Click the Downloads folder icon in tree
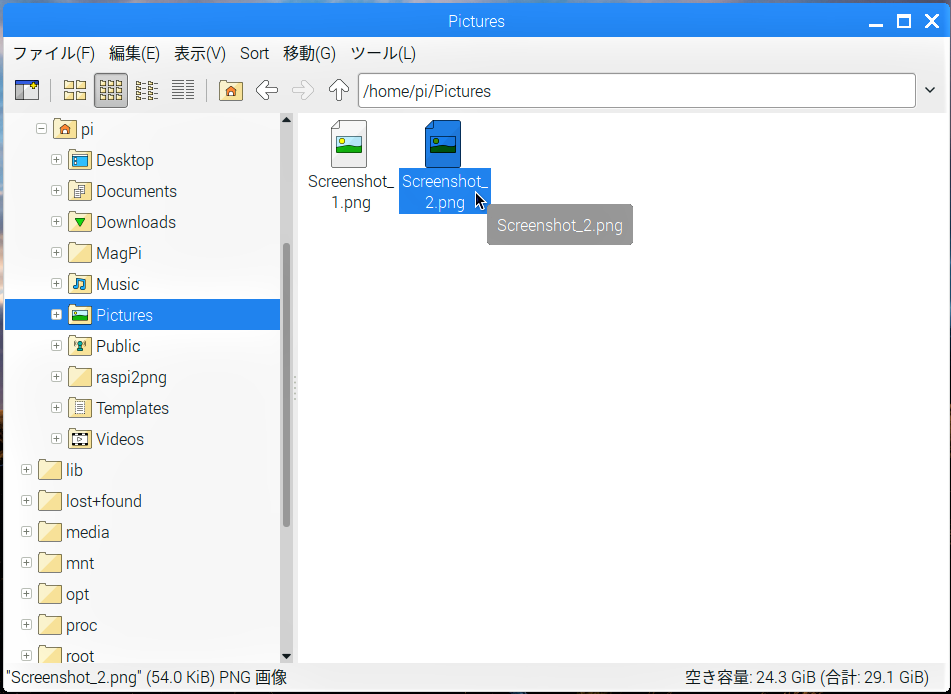This screenshot has width=951, height=694. 80,222
